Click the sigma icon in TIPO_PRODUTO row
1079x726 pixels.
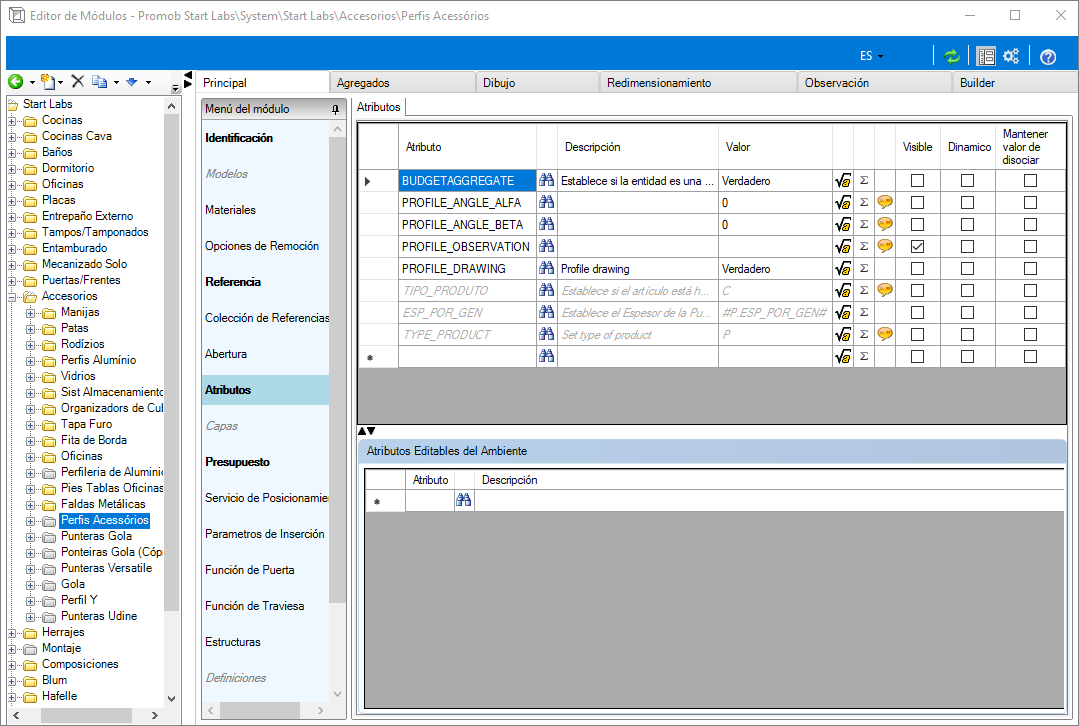pyautogui.click(x=864, y=290)
